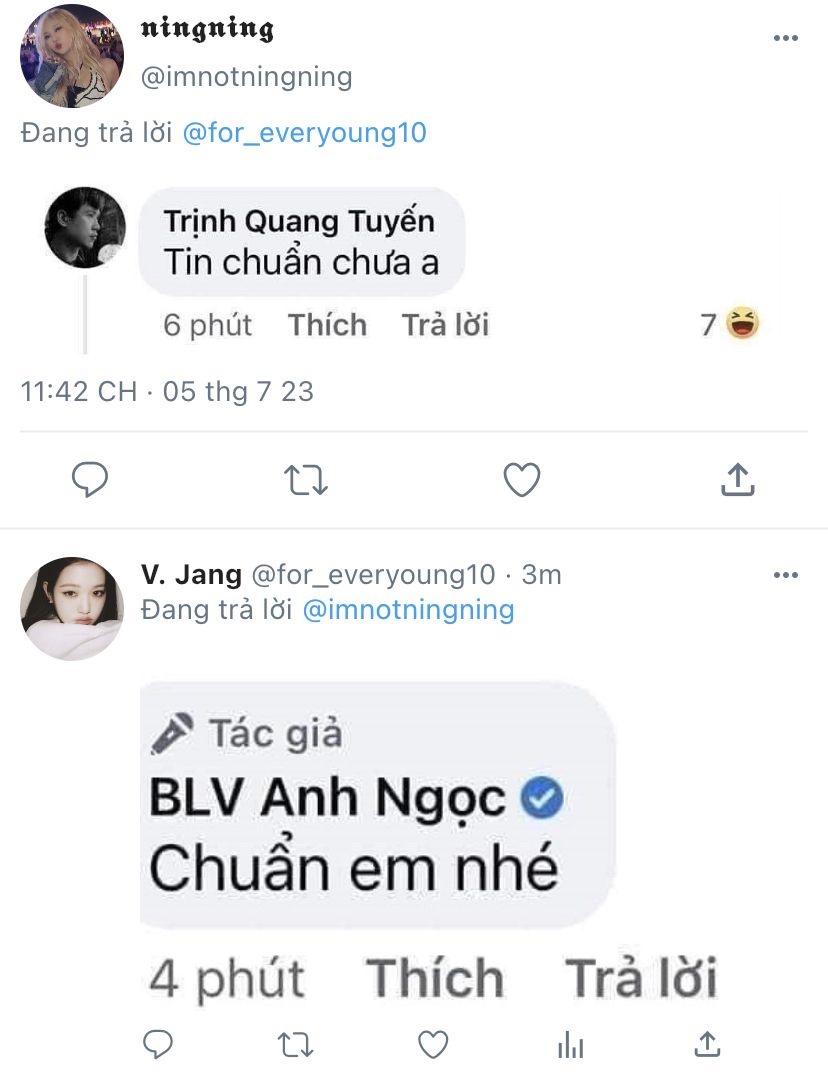Open @for_everyoung10 mention link
The width and height of the screenshot is (828, 1076).
coord(305,132)
